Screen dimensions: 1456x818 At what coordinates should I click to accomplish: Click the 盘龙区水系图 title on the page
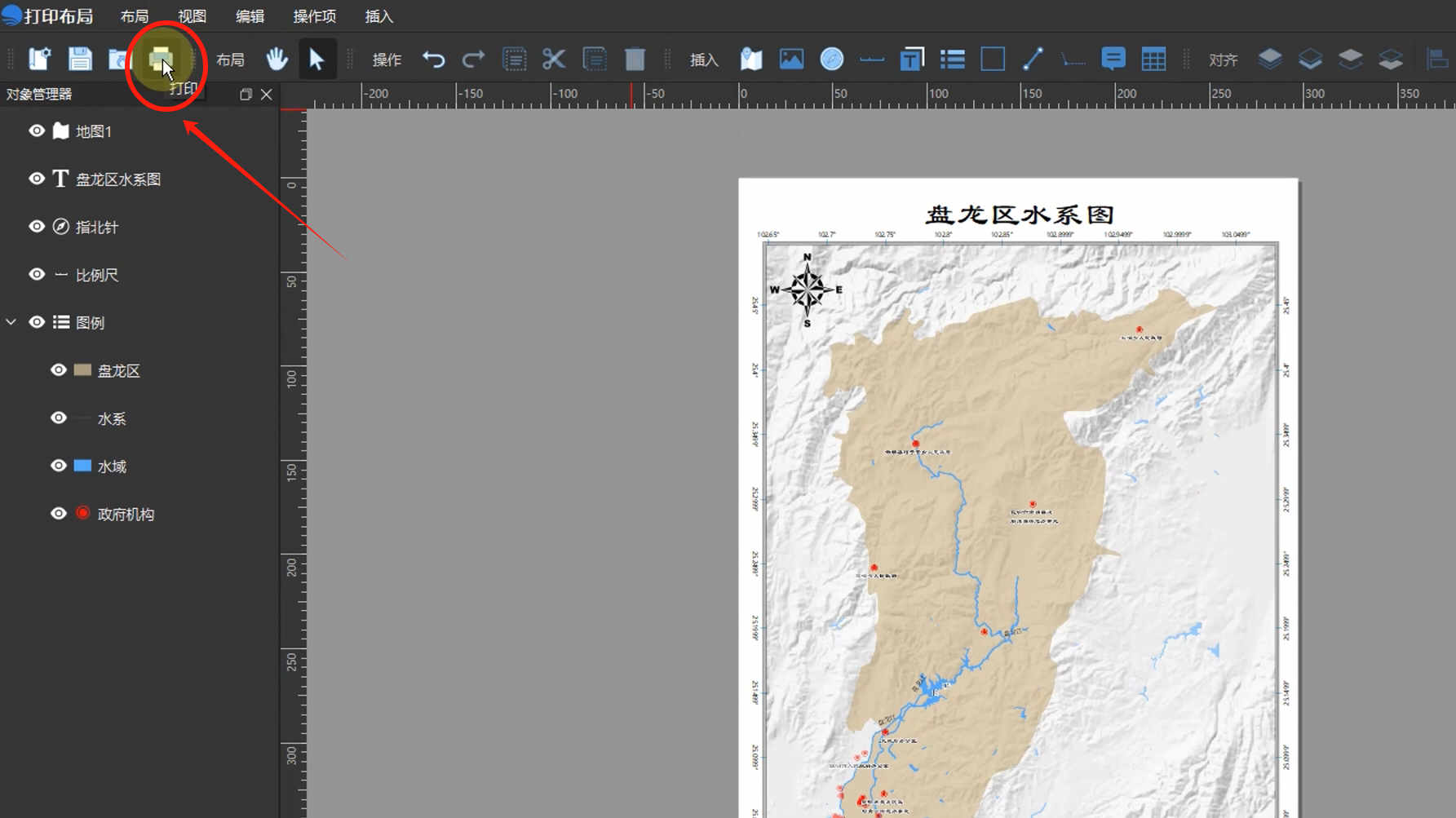click(1020, 214)
